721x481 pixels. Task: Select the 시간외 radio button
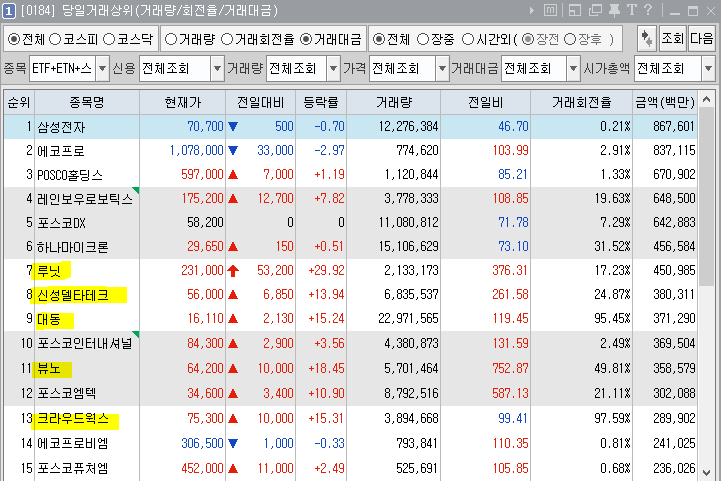(x=468, y=40)
